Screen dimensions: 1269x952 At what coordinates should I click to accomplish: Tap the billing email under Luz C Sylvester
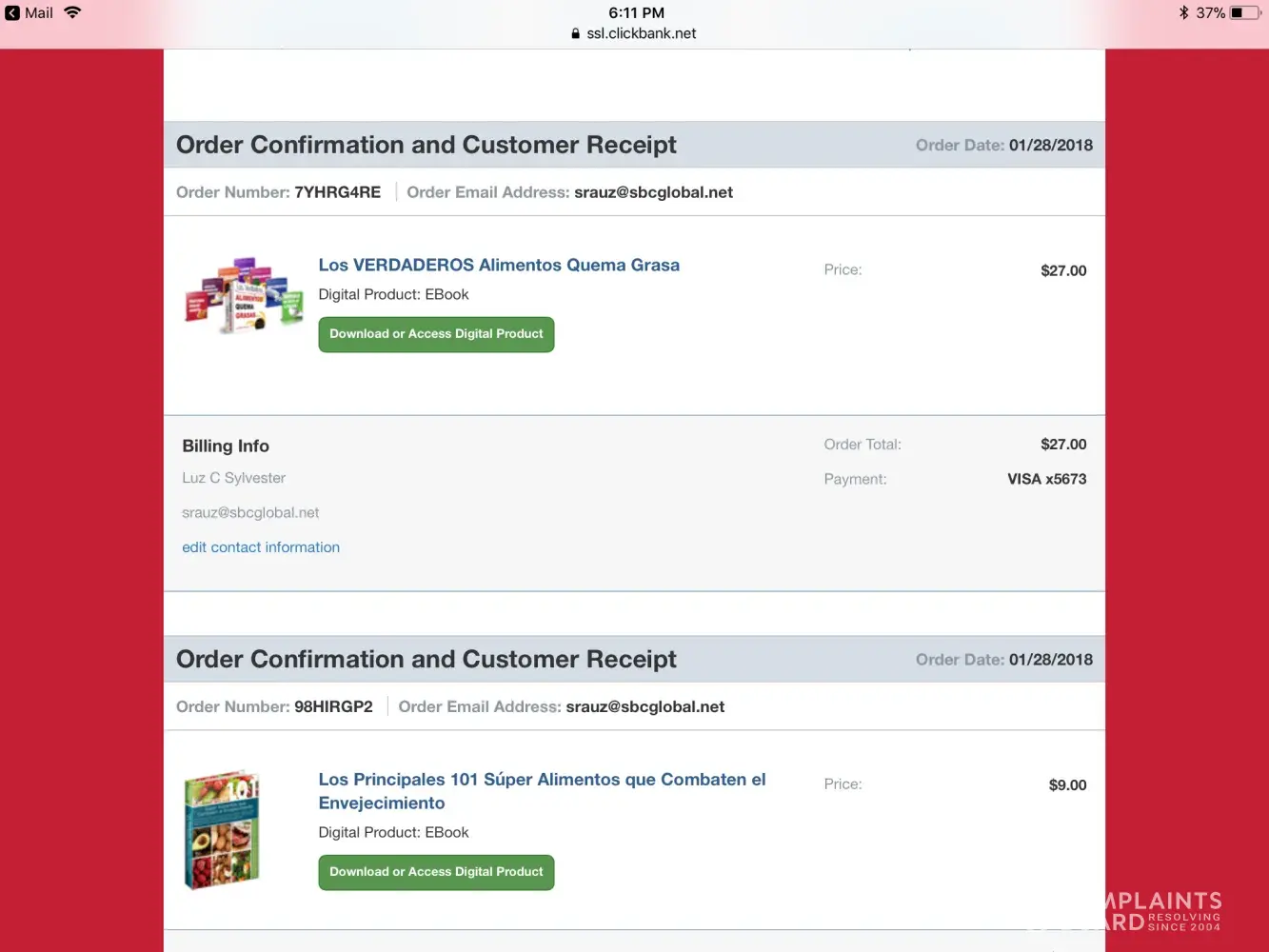coord(250,512)
